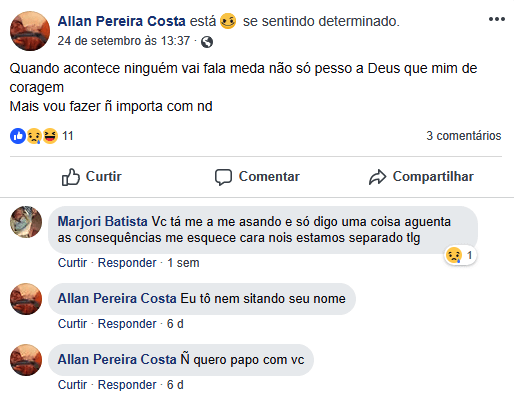Click Marjori Batista profile picture

pos(26,222)
